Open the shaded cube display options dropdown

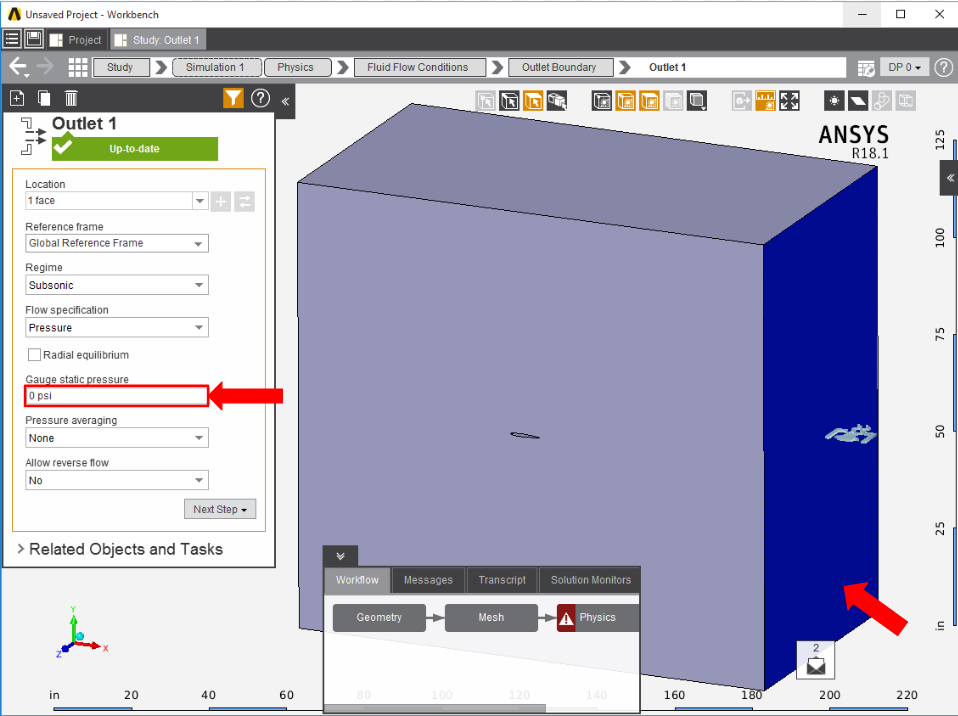[697, 101]
